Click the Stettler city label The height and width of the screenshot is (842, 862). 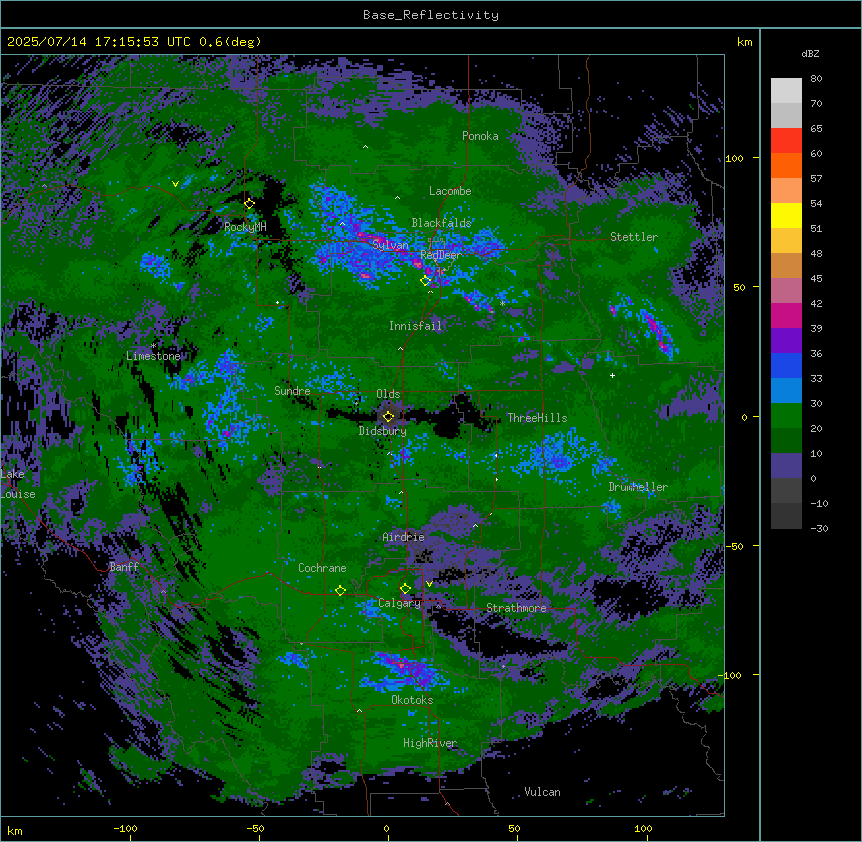coord(634,237)
